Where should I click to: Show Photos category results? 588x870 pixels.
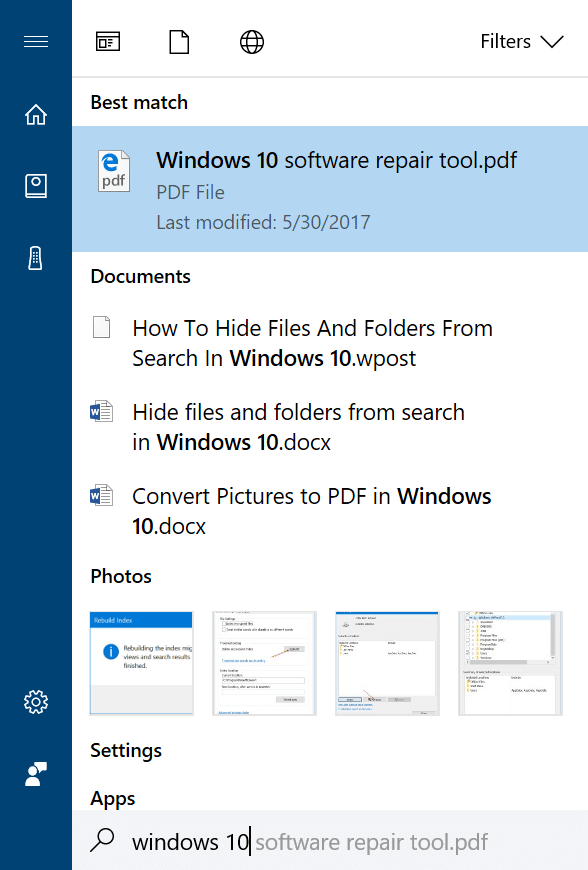[121, 576]
